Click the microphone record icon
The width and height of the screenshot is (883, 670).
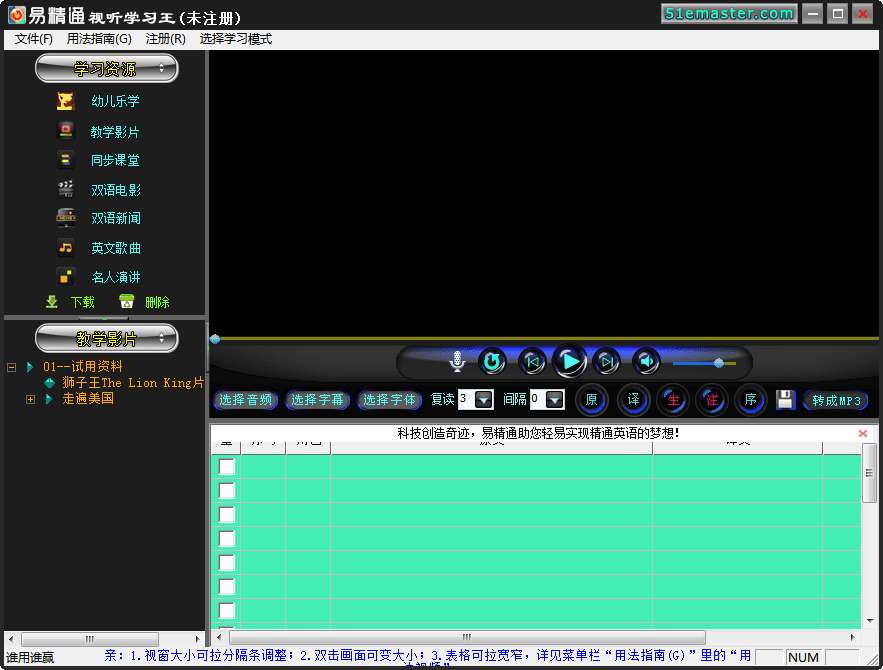pyautogui.click(x=457, y=361)
